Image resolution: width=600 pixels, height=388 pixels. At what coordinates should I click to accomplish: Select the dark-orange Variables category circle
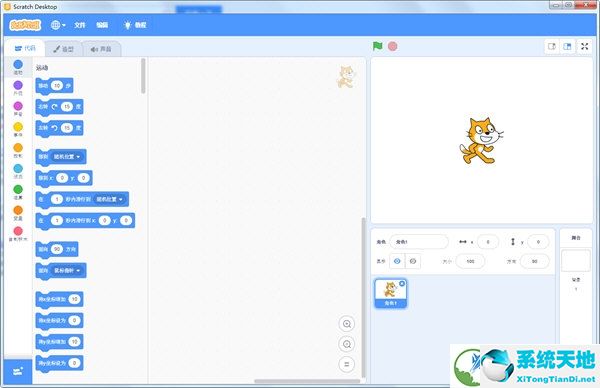(x=18, y=210)
